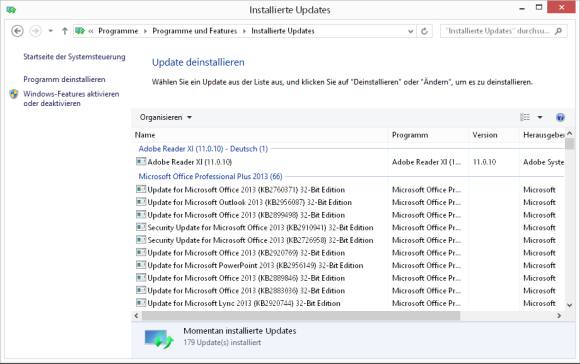Screen dimensions: 580x364
Task: Go back with the back arrow button
Action: coord(17,31)
